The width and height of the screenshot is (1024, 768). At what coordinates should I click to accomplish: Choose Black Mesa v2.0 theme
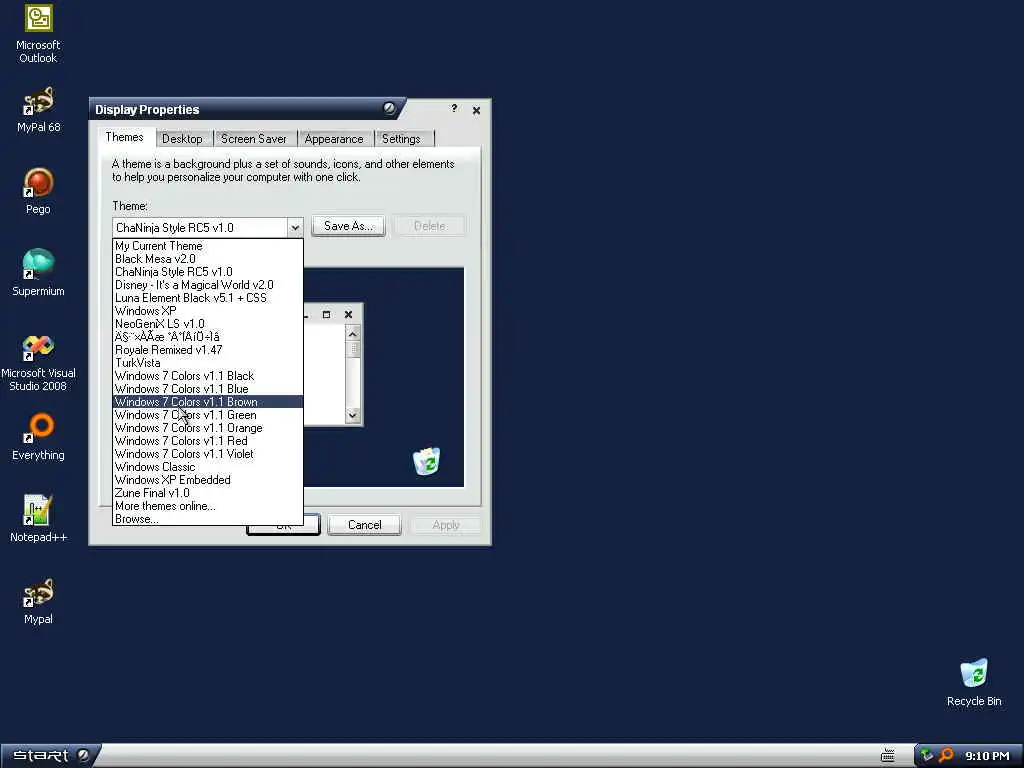pos(208,259)
